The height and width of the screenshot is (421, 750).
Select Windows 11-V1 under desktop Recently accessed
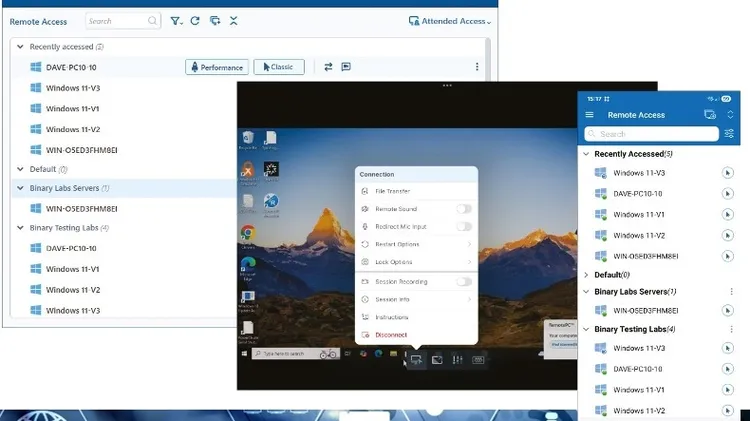point(72,109)
